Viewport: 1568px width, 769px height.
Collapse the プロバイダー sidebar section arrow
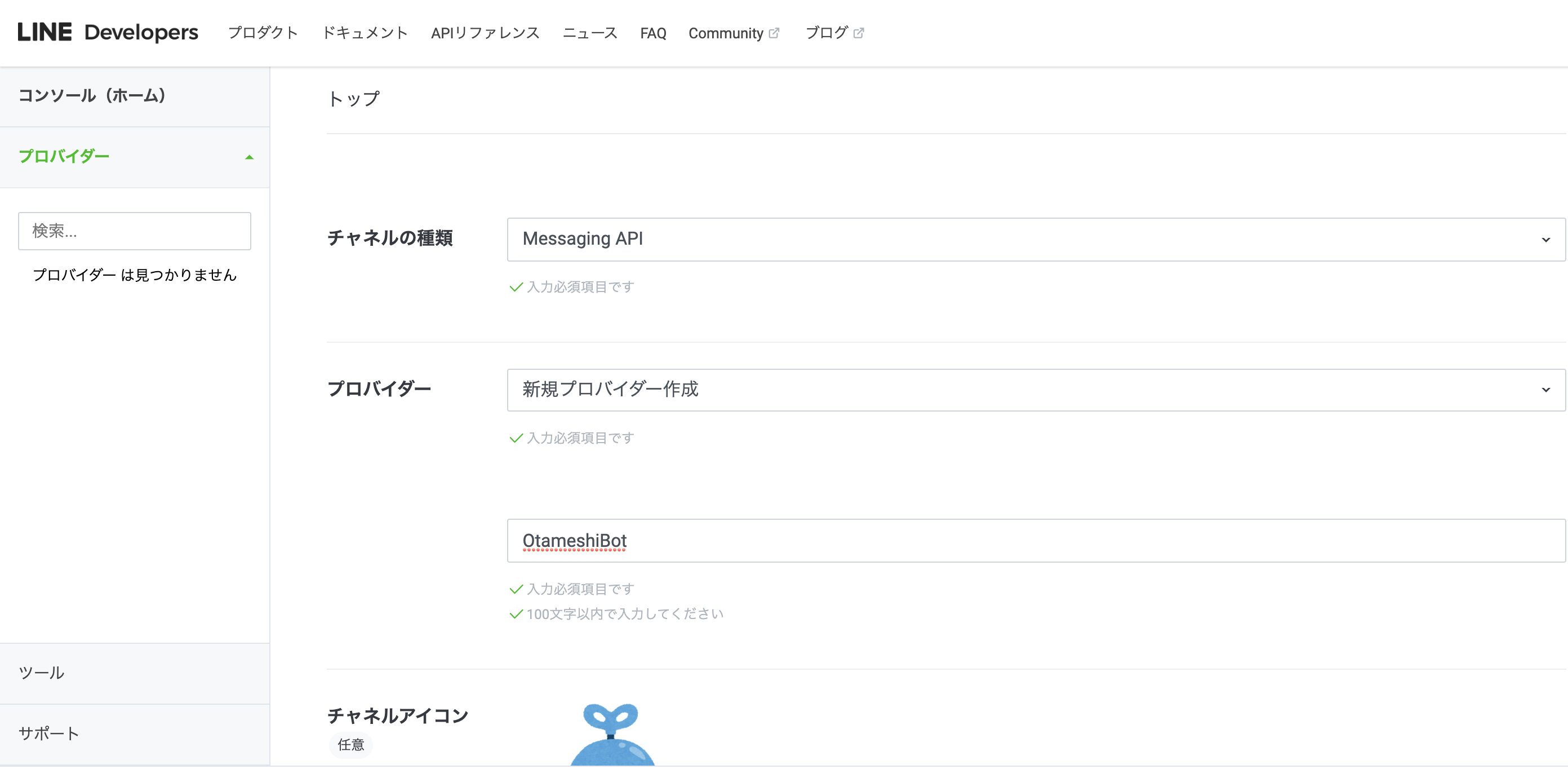point(249,157)
